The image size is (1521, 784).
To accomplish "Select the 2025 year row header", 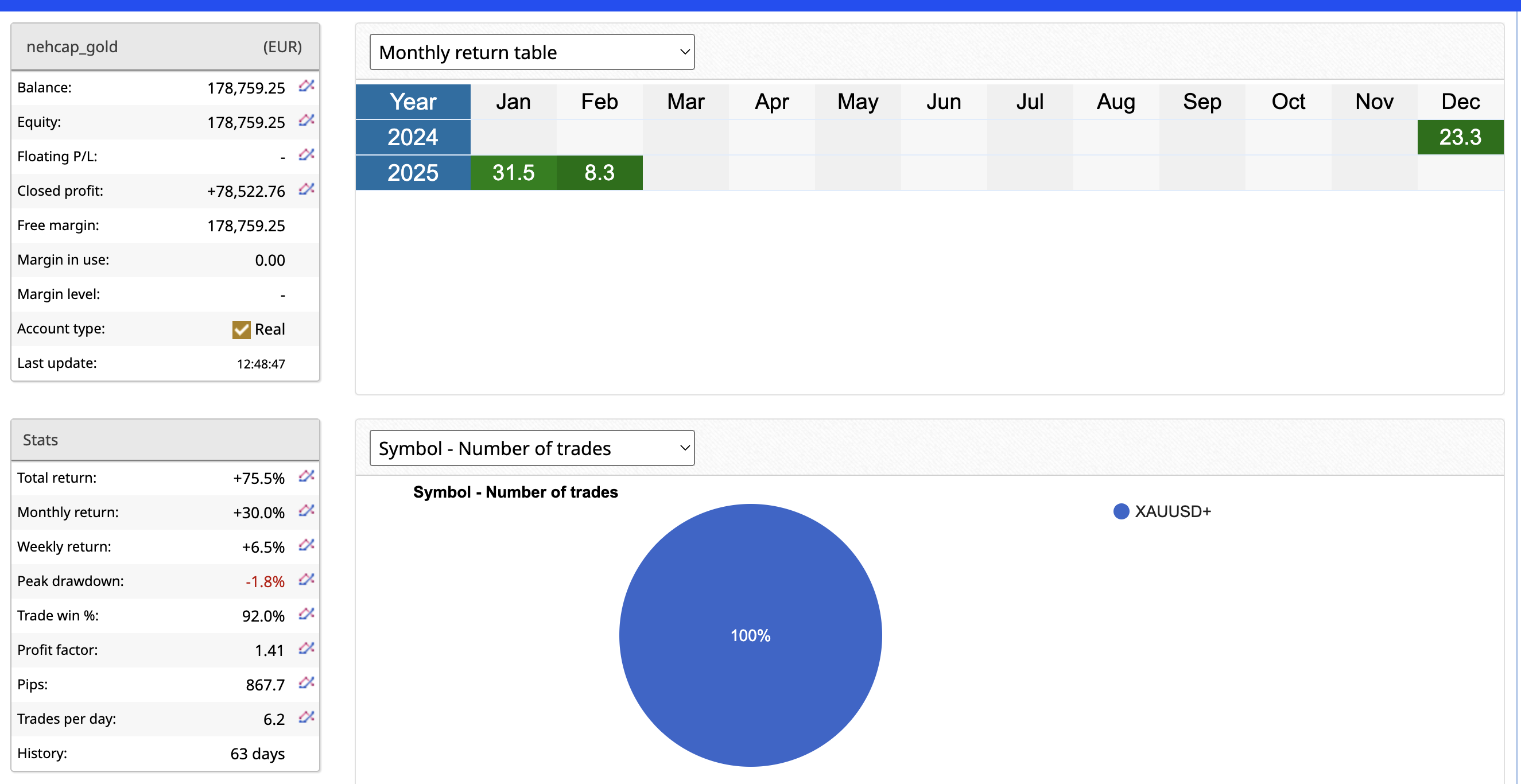I will pos(413,173).
